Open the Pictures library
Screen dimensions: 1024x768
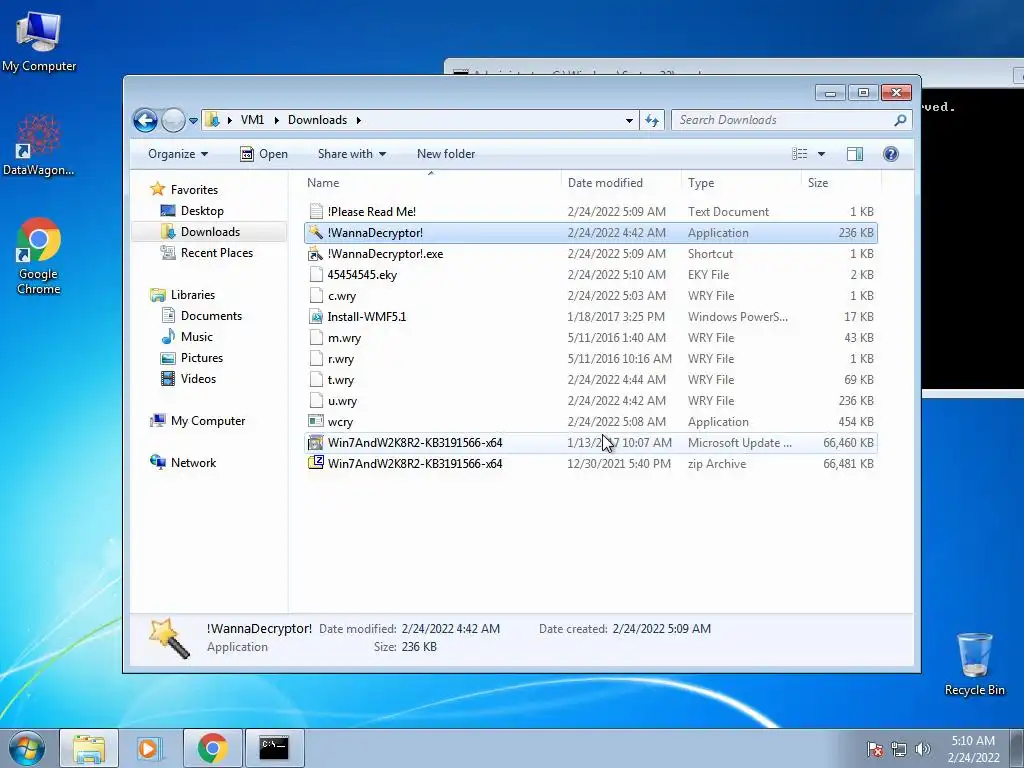pyautogui.click(x=202, y=357)
